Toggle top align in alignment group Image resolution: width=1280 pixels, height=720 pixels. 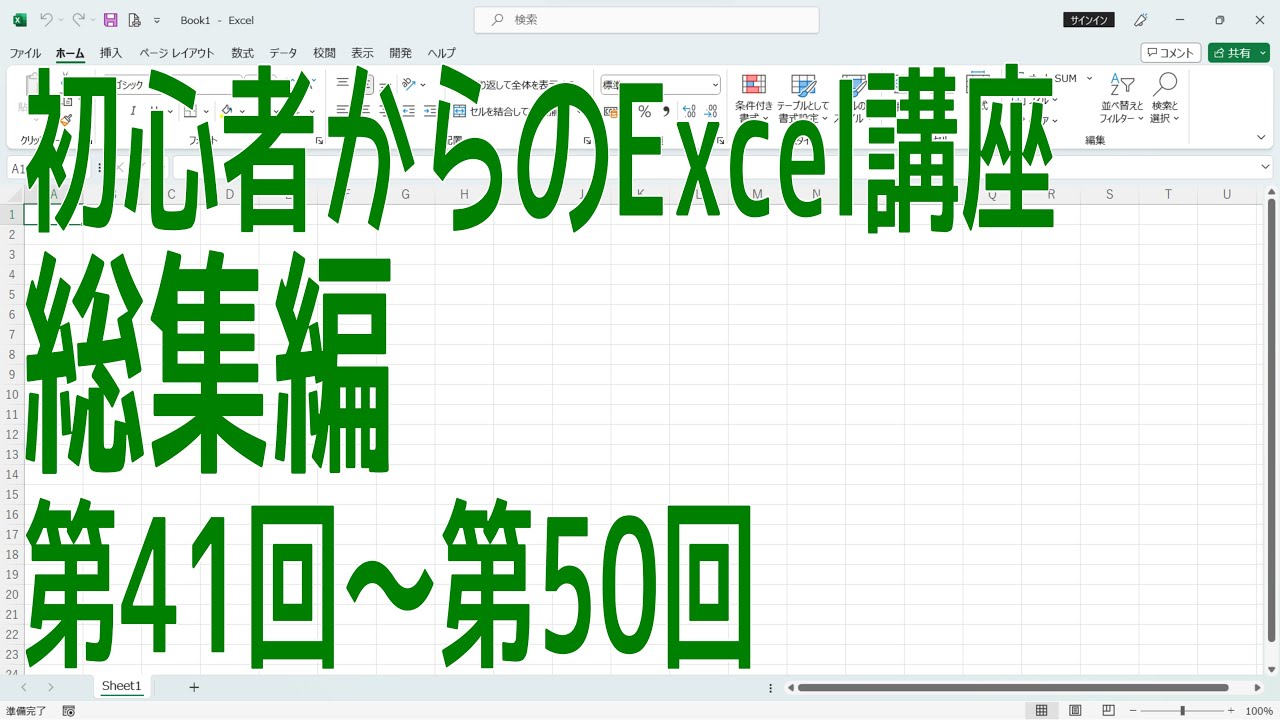343,85
